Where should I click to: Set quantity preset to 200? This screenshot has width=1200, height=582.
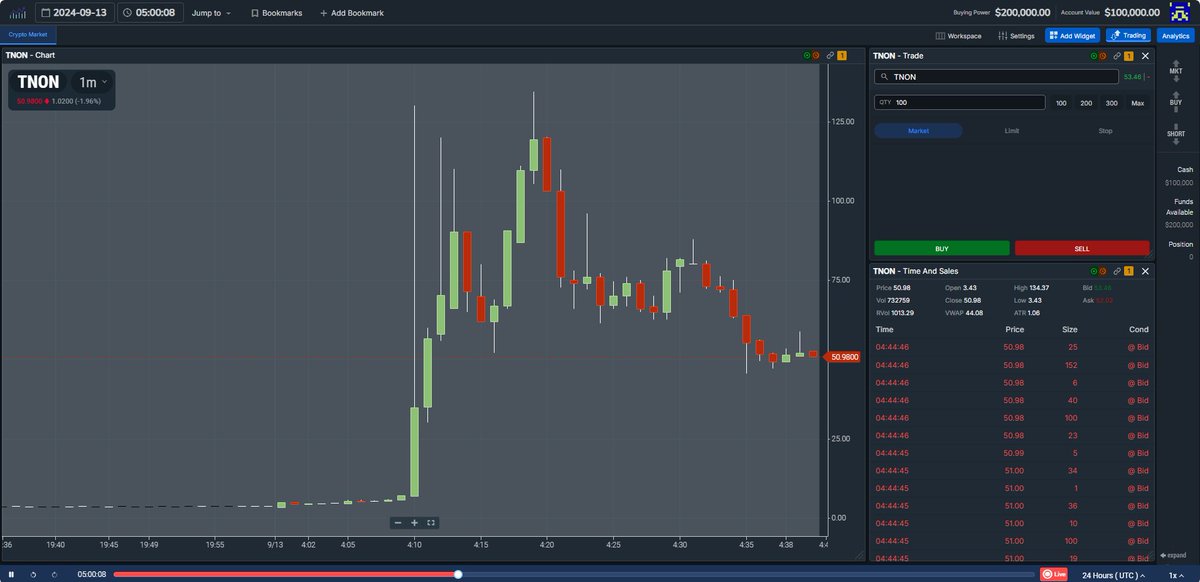pos(1086,103)
